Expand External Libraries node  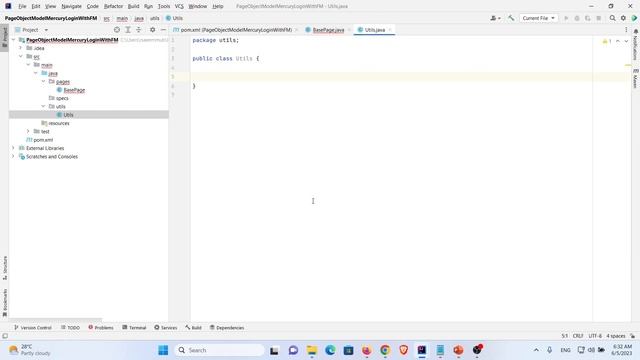[13, 148]
